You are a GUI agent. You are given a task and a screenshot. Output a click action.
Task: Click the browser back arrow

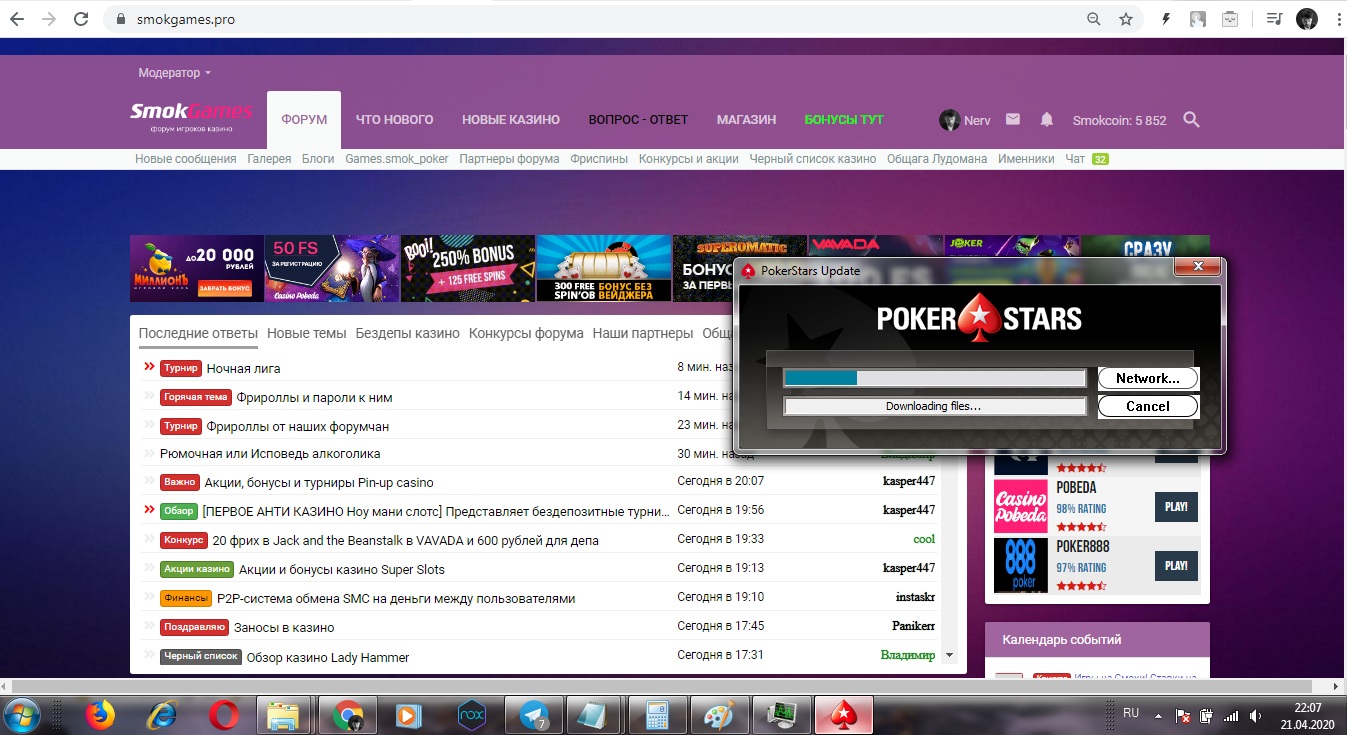[x=19, y=19]
